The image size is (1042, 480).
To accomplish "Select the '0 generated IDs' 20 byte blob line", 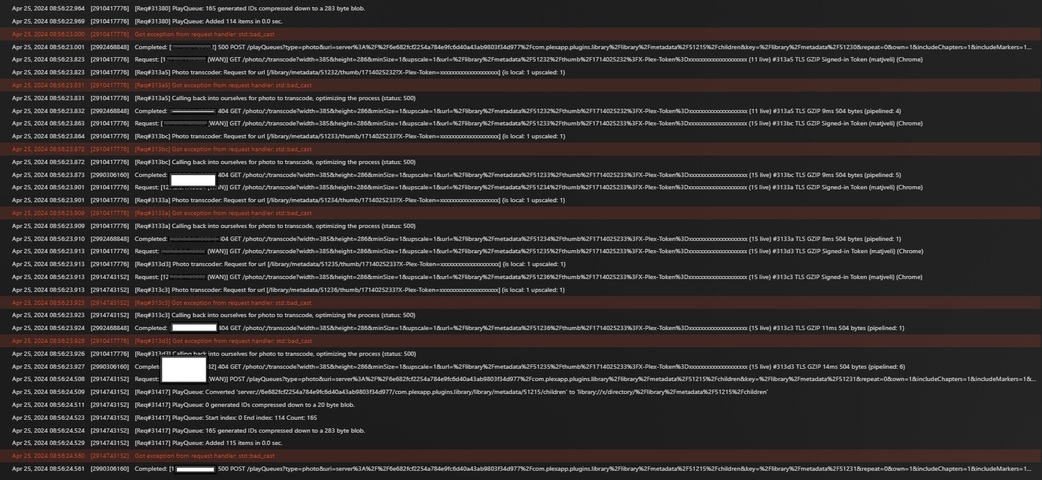I will [x=521, y=405].
